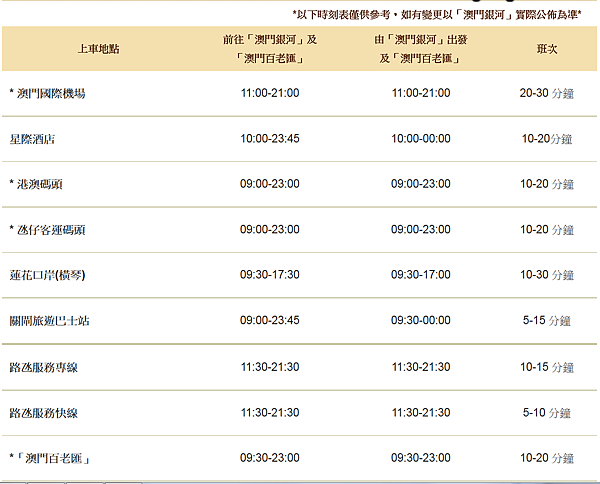
Task: Click the 星際酒店 row label
Action: point(32,139)
